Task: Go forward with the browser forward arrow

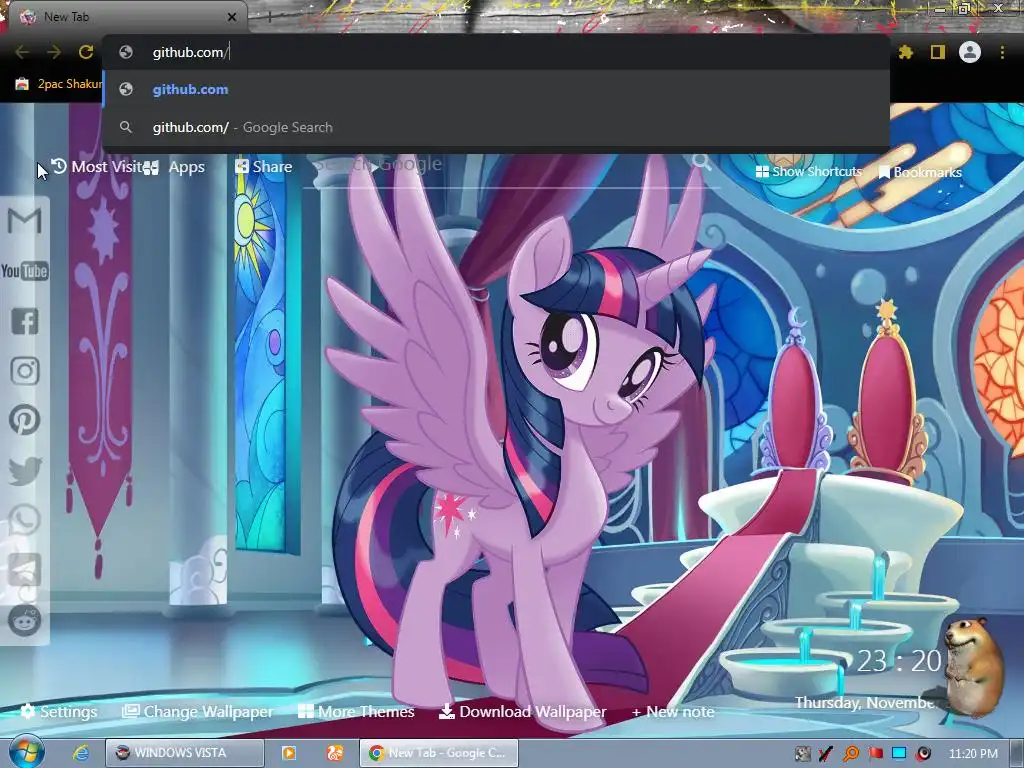Action: click(x=54, y=52)
